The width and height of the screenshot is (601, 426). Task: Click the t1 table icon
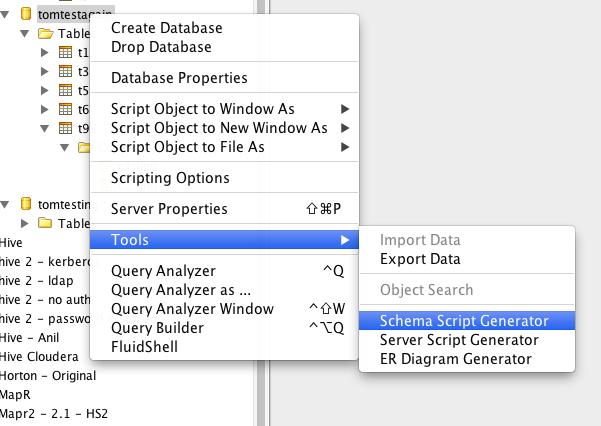click(x=66, y=52)
